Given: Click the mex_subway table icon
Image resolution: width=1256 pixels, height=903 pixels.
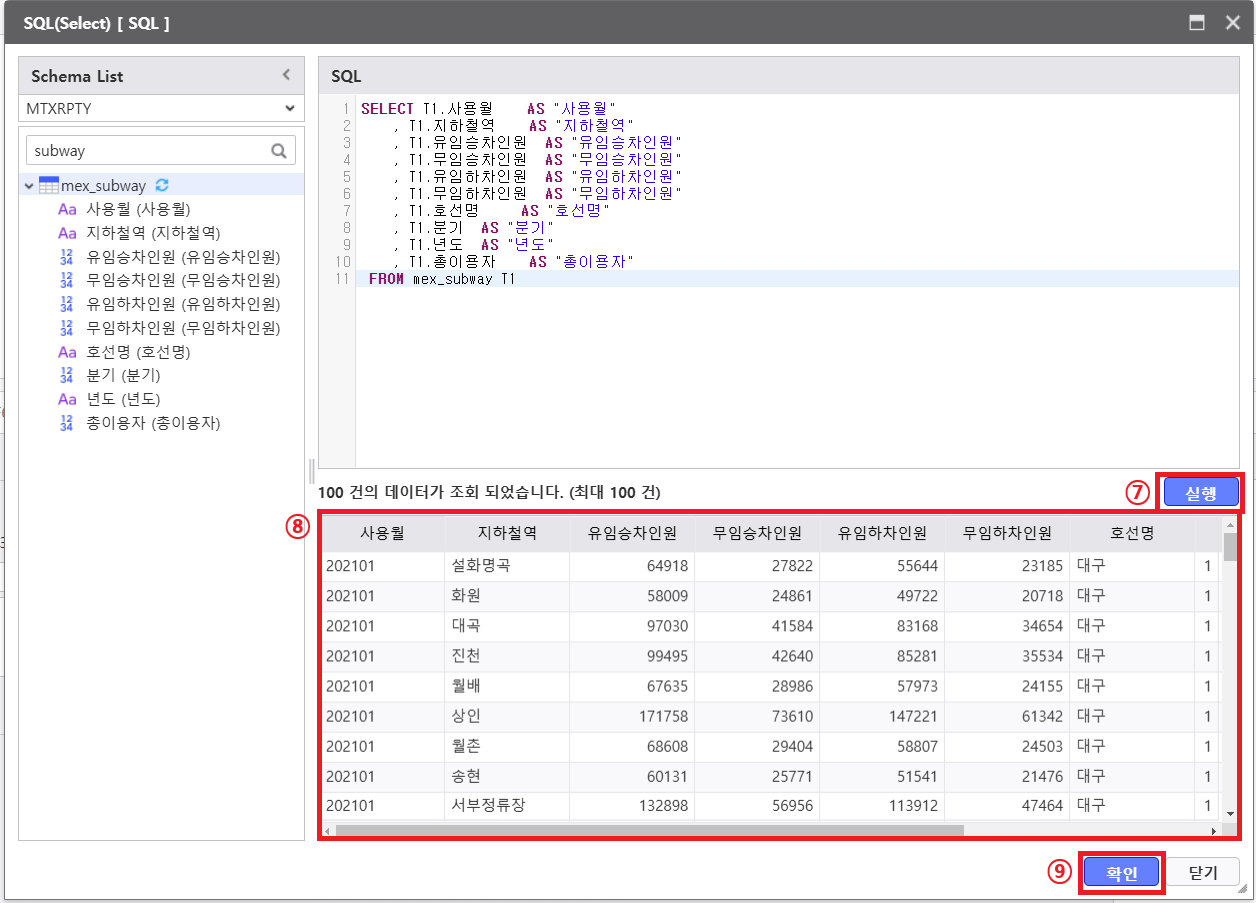Looking at the screenshot, I should 48,185.
